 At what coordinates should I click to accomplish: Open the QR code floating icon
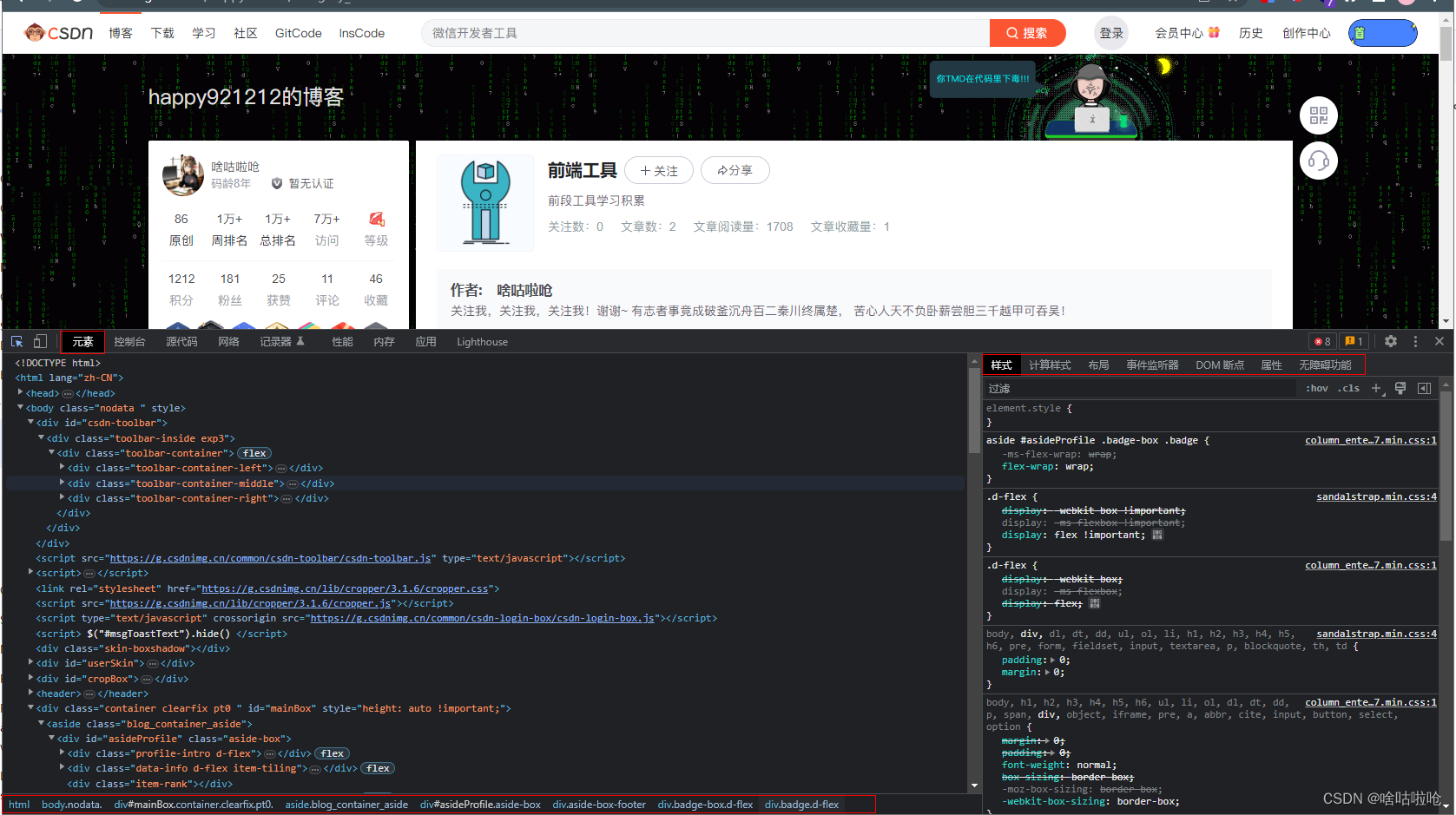[x=1318, y=115]
